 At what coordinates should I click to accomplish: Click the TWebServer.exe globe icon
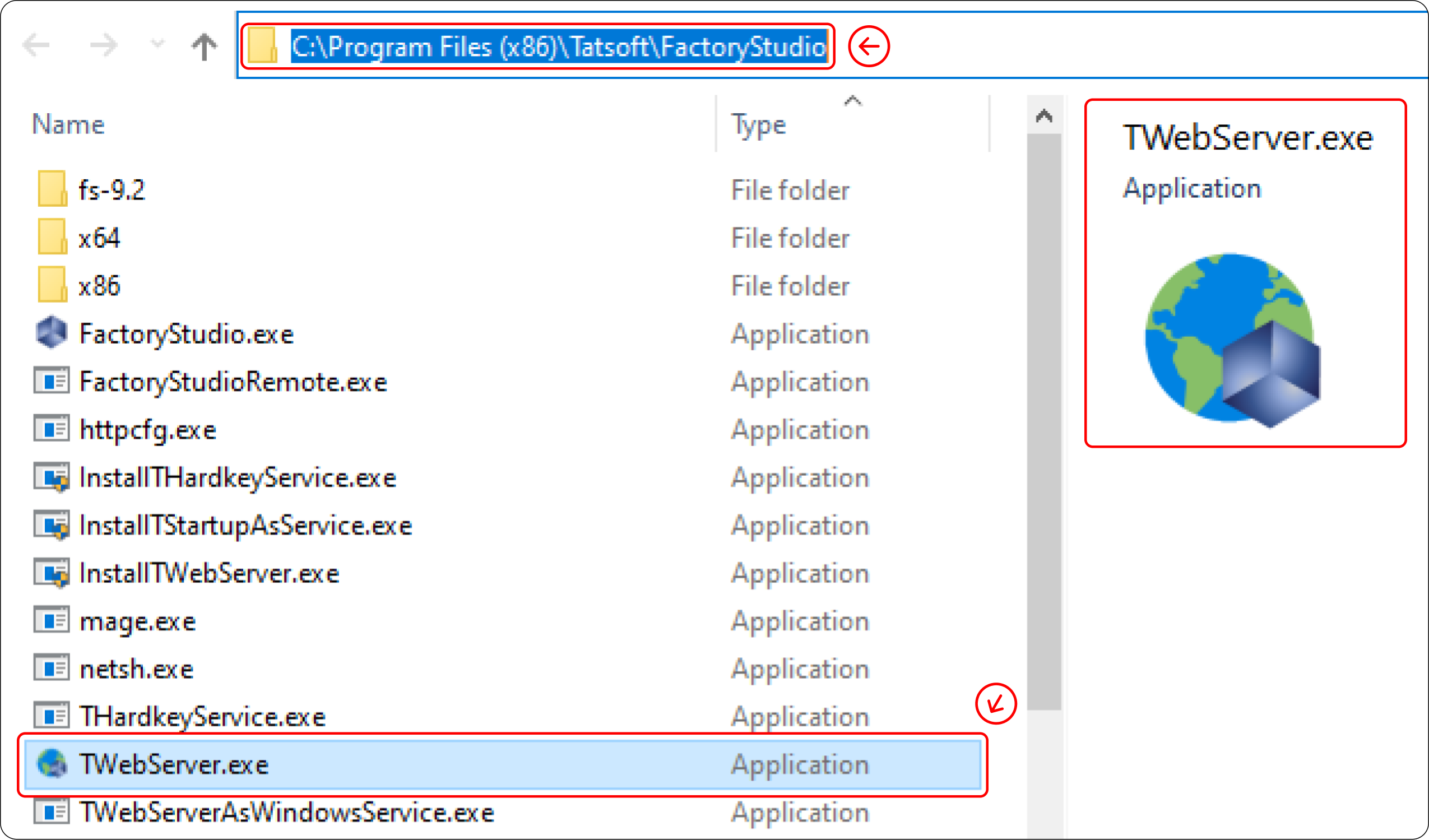point(52,763)
